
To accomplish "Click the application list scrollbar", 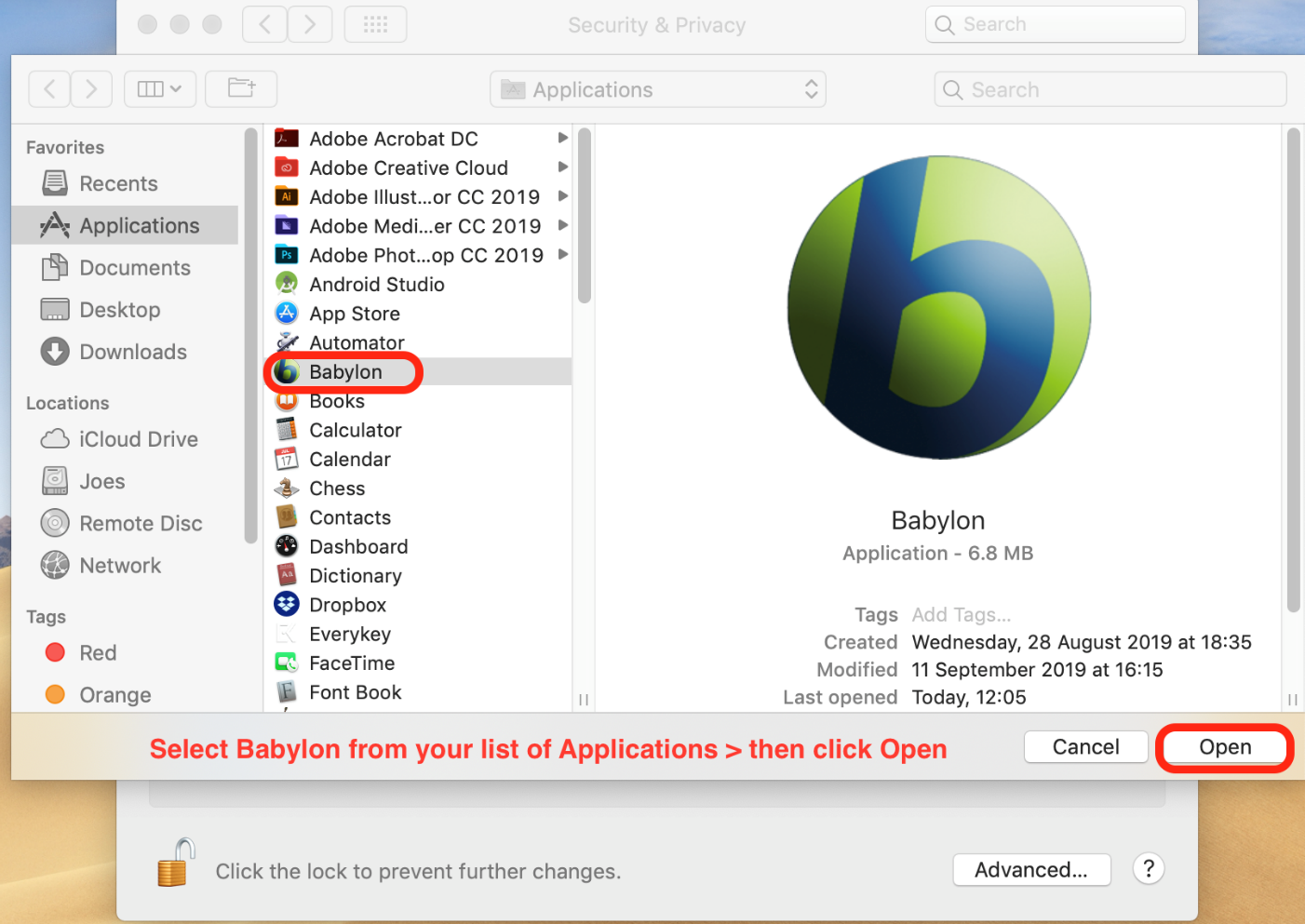I will pyautogui.click(x=585, y=216).
